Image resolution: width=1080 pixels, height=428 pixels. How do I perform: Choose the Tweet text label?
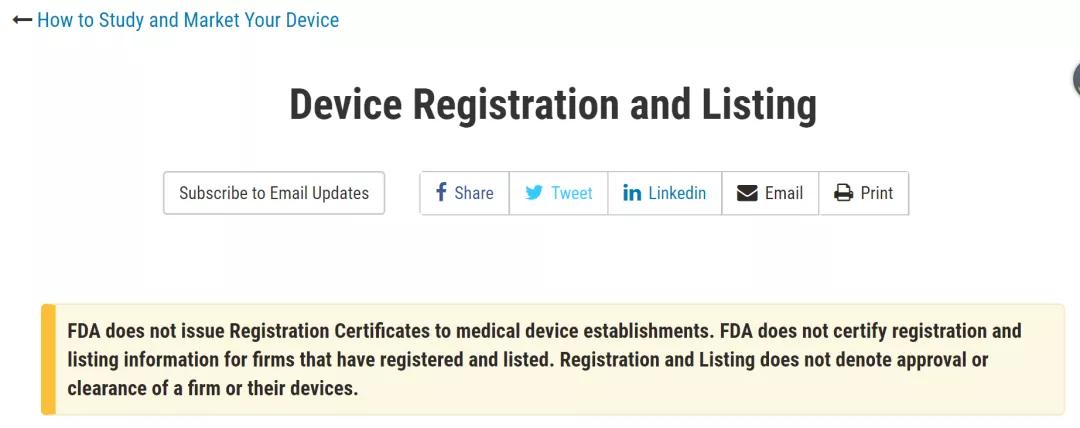(x=572, y=193)
